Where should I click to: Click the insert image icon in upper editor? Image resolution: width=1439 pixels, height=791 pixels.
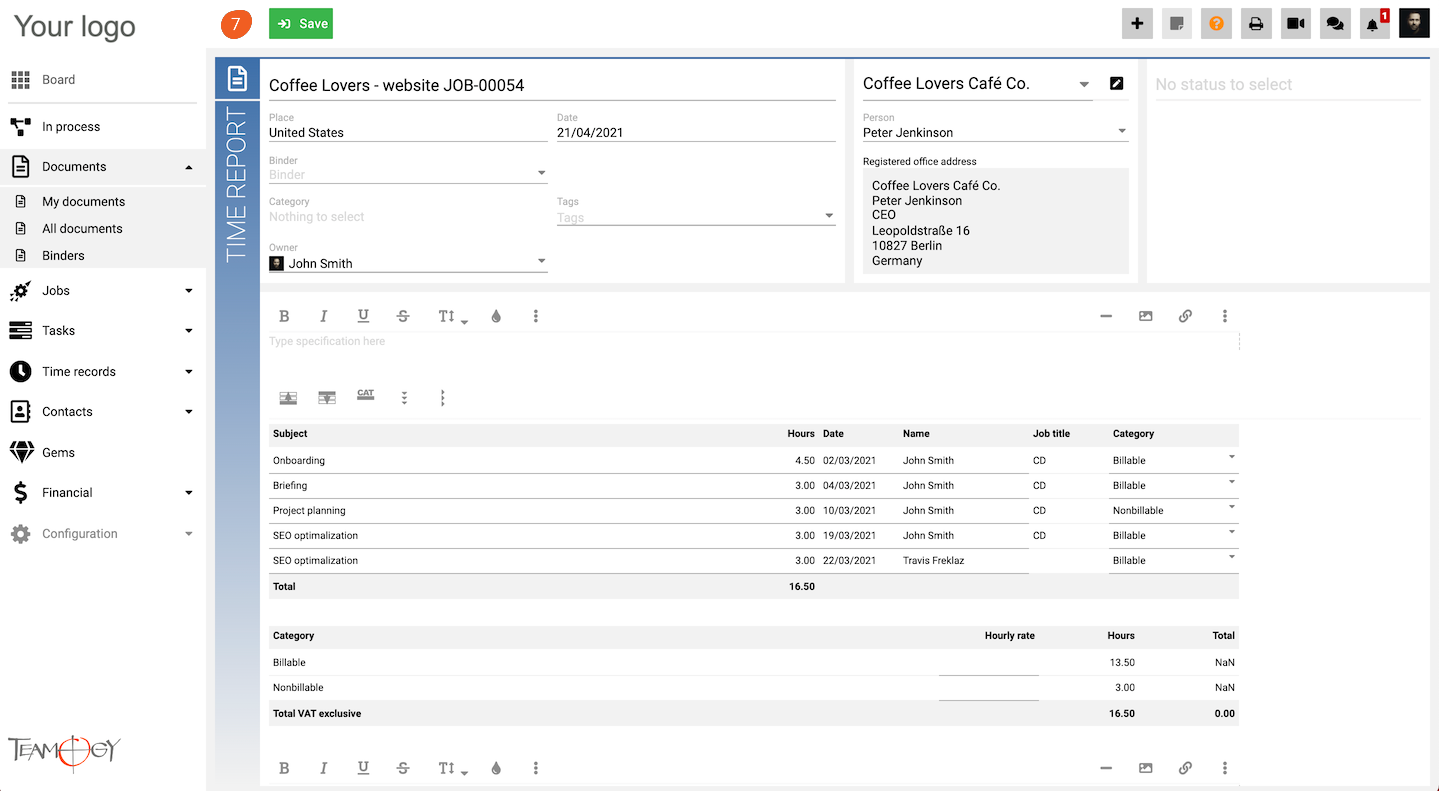tap(1145, 316)
